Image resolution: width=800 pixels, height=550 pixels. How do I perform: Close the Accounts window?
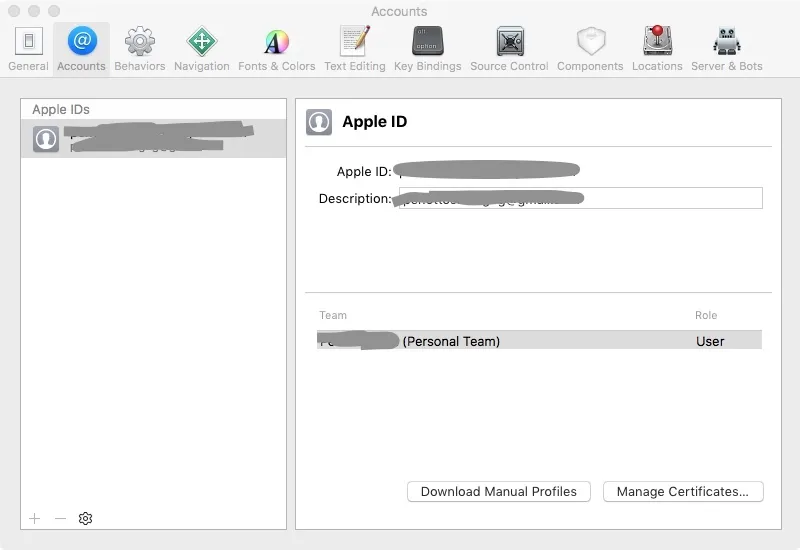pyautogui.click(x=14, y=11)
